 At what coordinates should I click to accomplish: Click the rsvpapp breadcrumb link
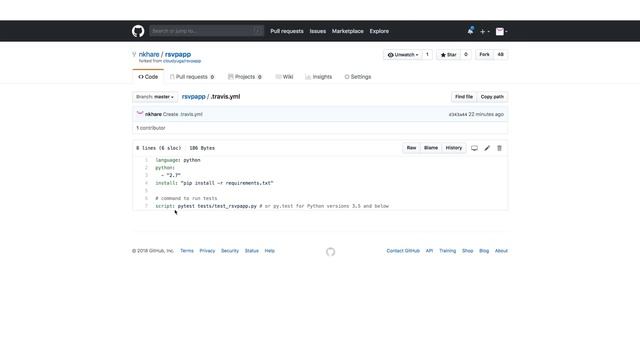tap(193, 97)
